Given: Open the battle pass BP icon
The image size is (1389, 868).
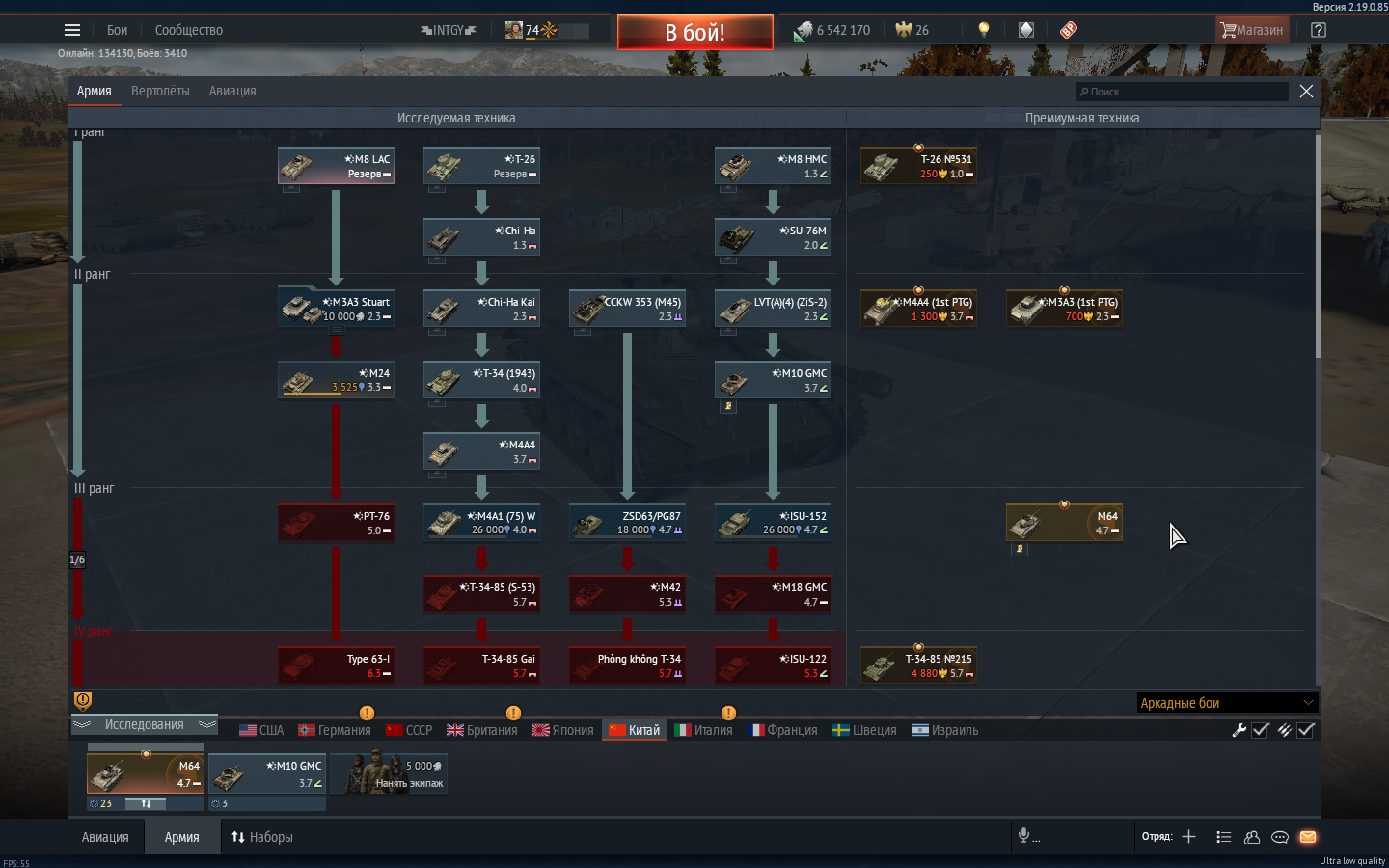Looking at the screenshot, I should click(x=1069, y=30).
